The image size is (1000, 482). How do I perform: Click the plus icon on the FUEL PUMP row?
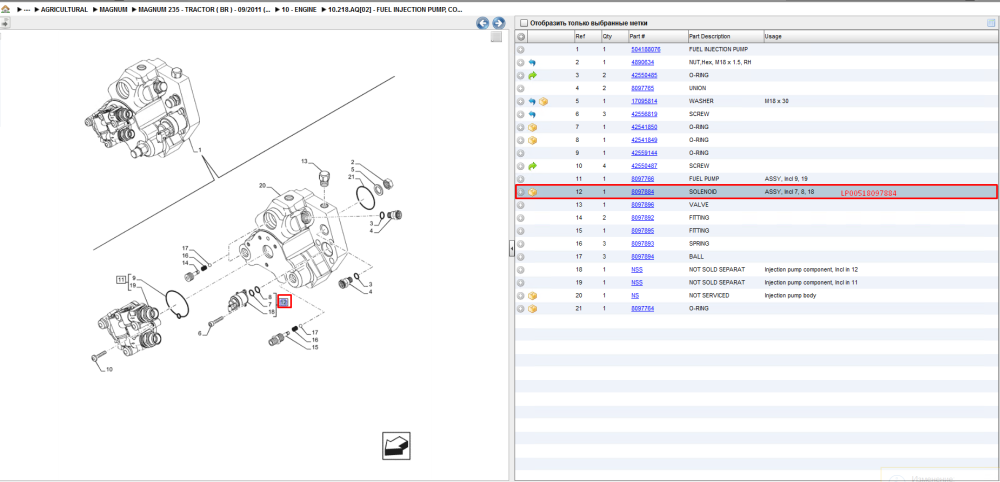520,179
